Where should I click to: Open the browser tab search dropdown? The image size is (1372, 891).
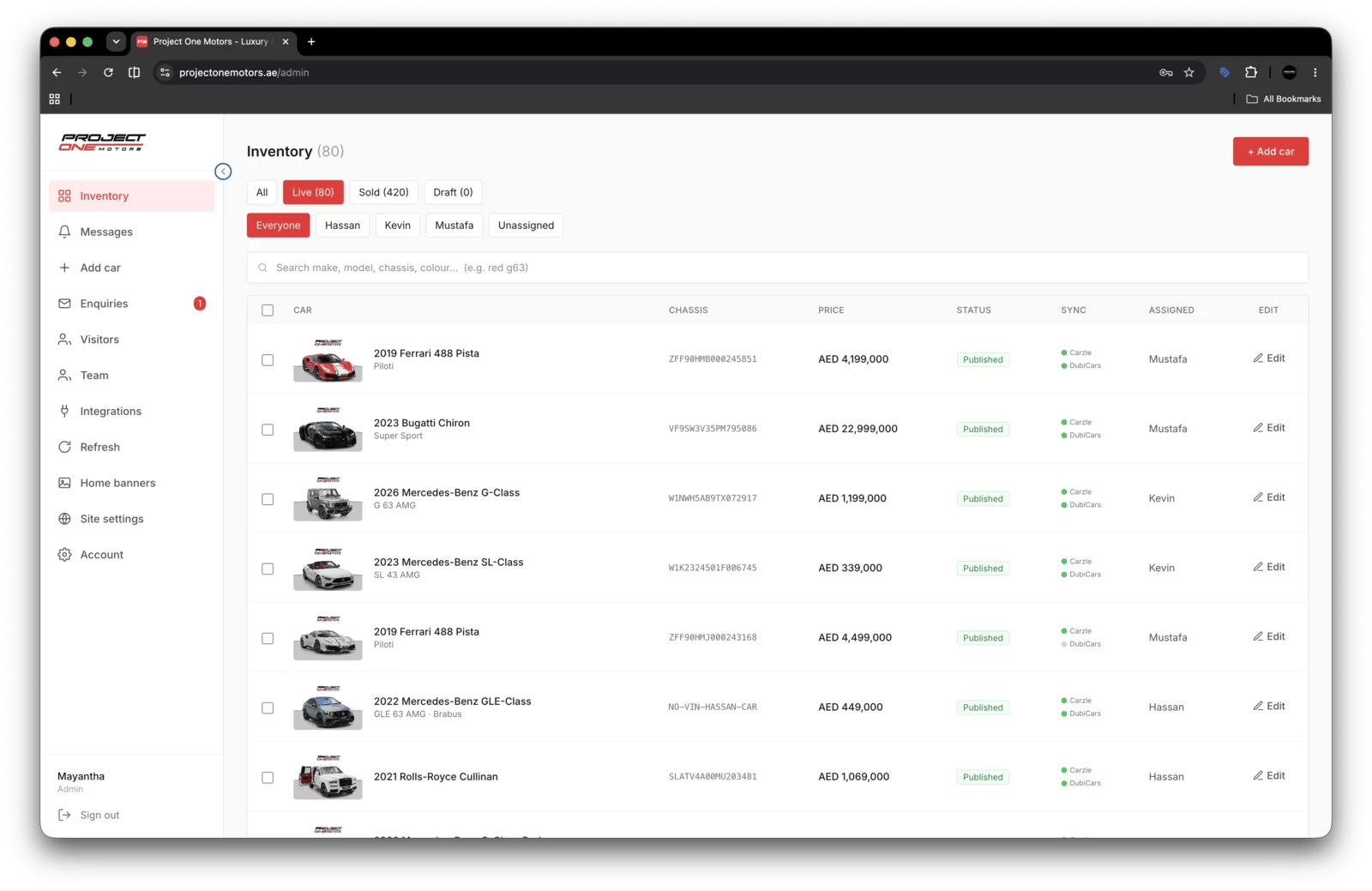(x=116, y=41)
